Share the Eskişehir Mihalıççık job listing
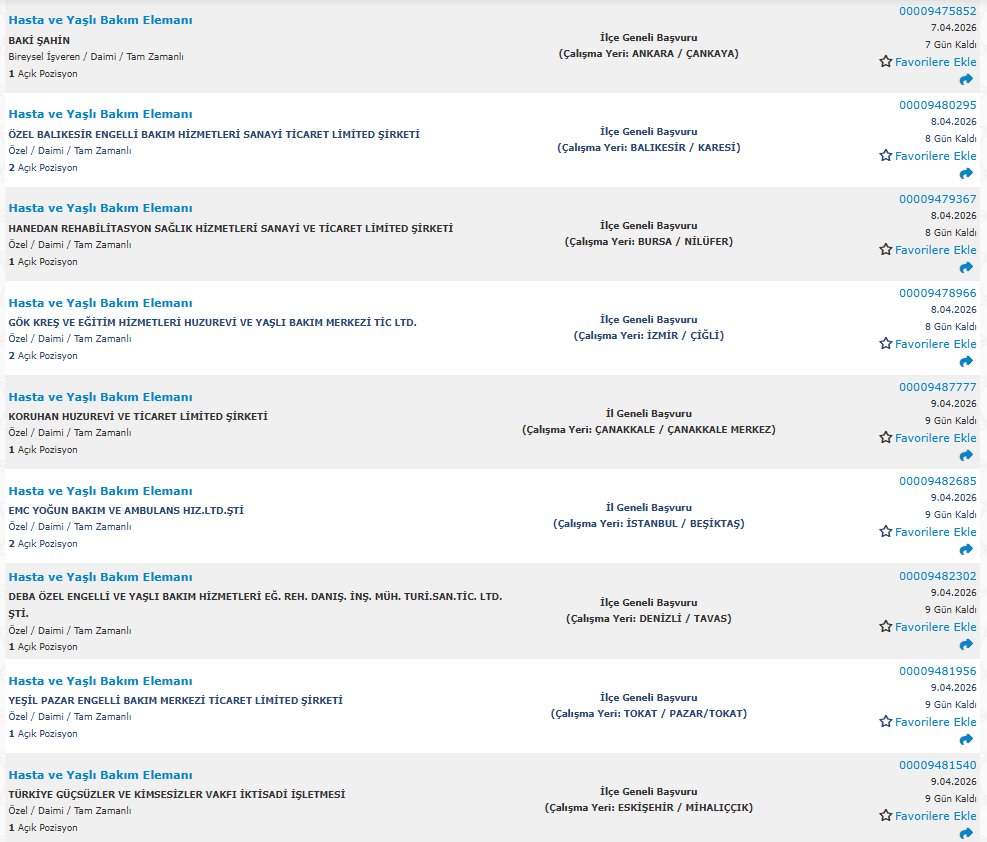987x842 pixels. pyautogui.click(x=966, y=833)
